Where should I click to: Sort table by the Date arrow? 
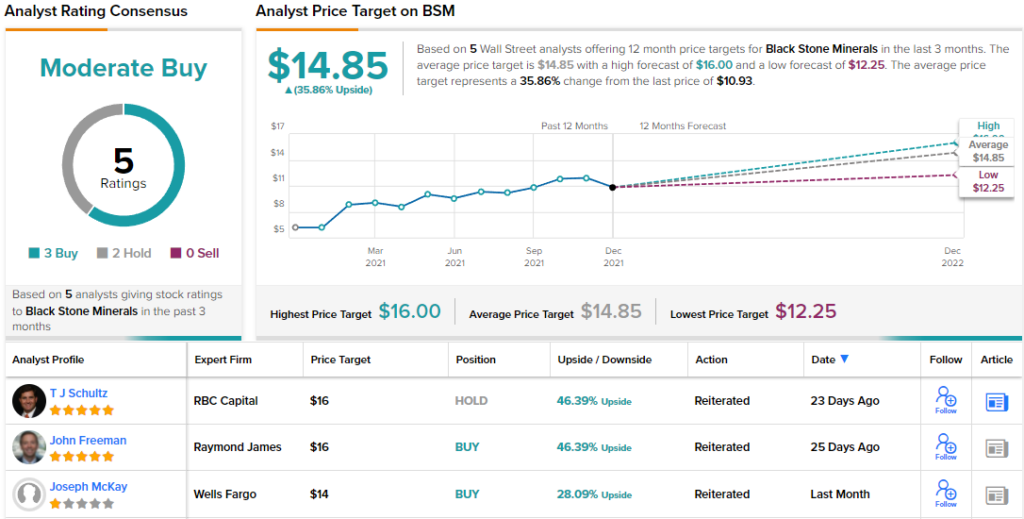[845, 359]
